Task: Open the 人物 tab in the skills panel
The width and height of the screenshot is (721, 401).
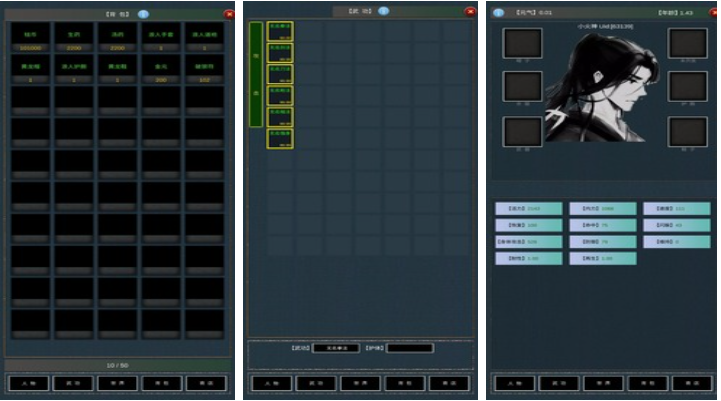Action: [x=272, y=383]
